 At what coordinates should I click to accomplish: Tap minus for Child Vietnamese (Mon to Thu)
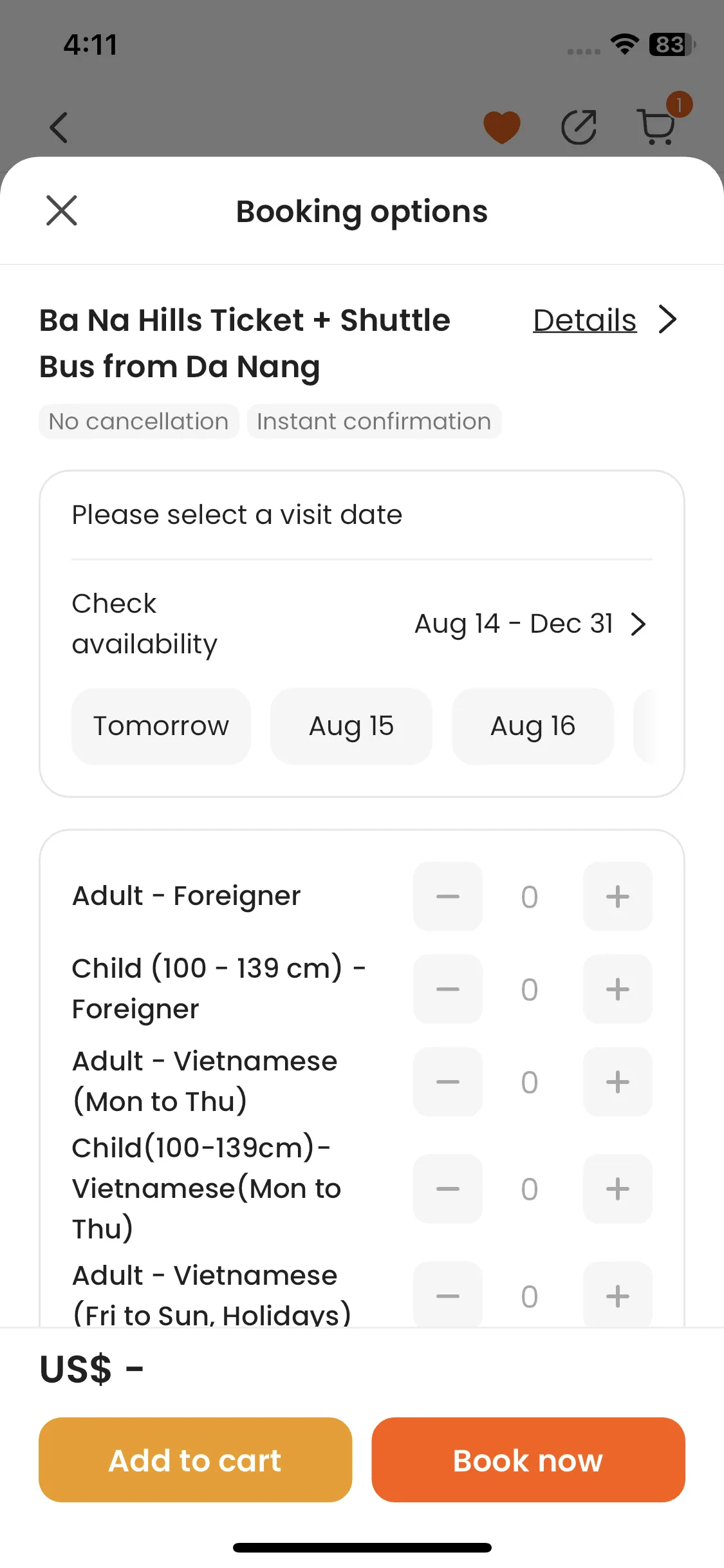click(x=448, y=1188)
